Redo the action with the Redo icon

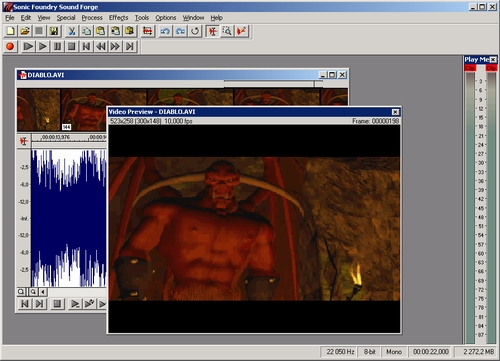(180, 31)
